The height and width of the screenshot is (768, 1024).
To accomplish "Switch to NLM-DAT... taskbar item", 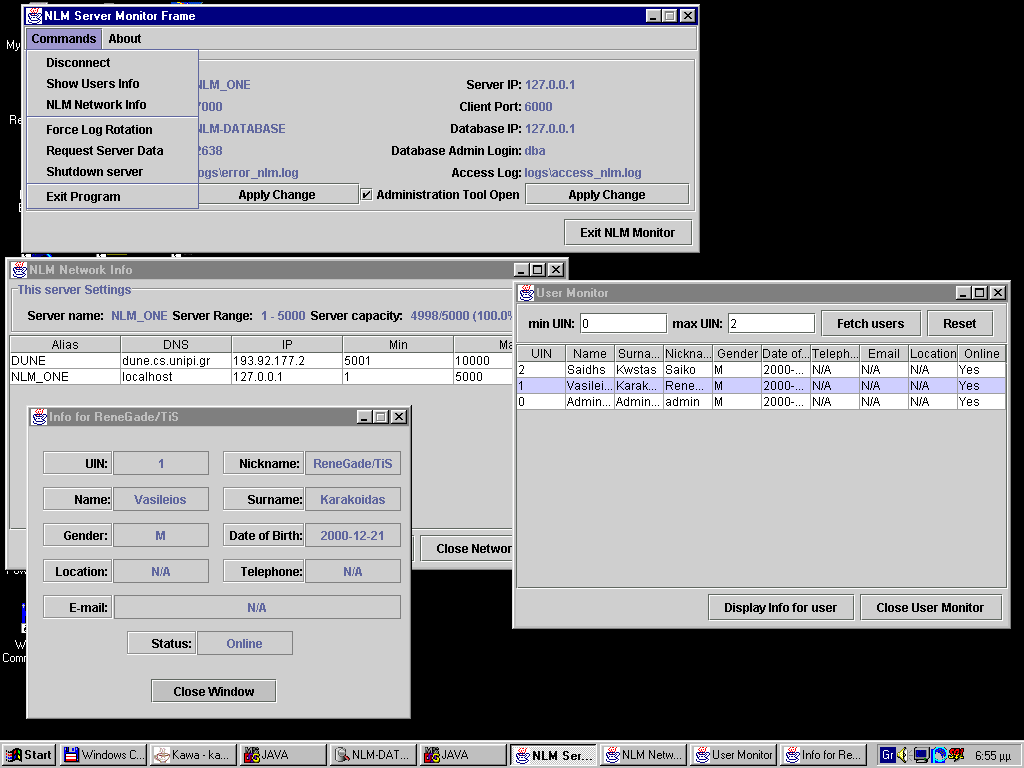I will 374,755.
